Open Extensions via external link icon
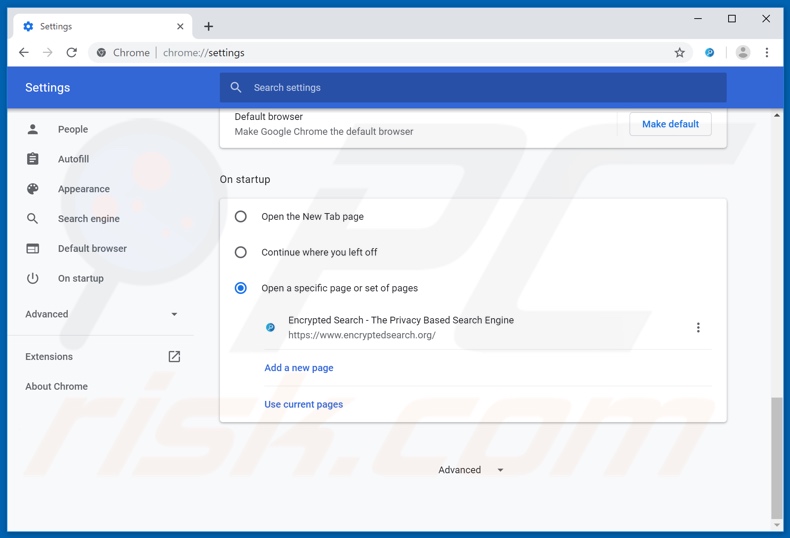The image size is (790, 538). click(x=174, y=357)
